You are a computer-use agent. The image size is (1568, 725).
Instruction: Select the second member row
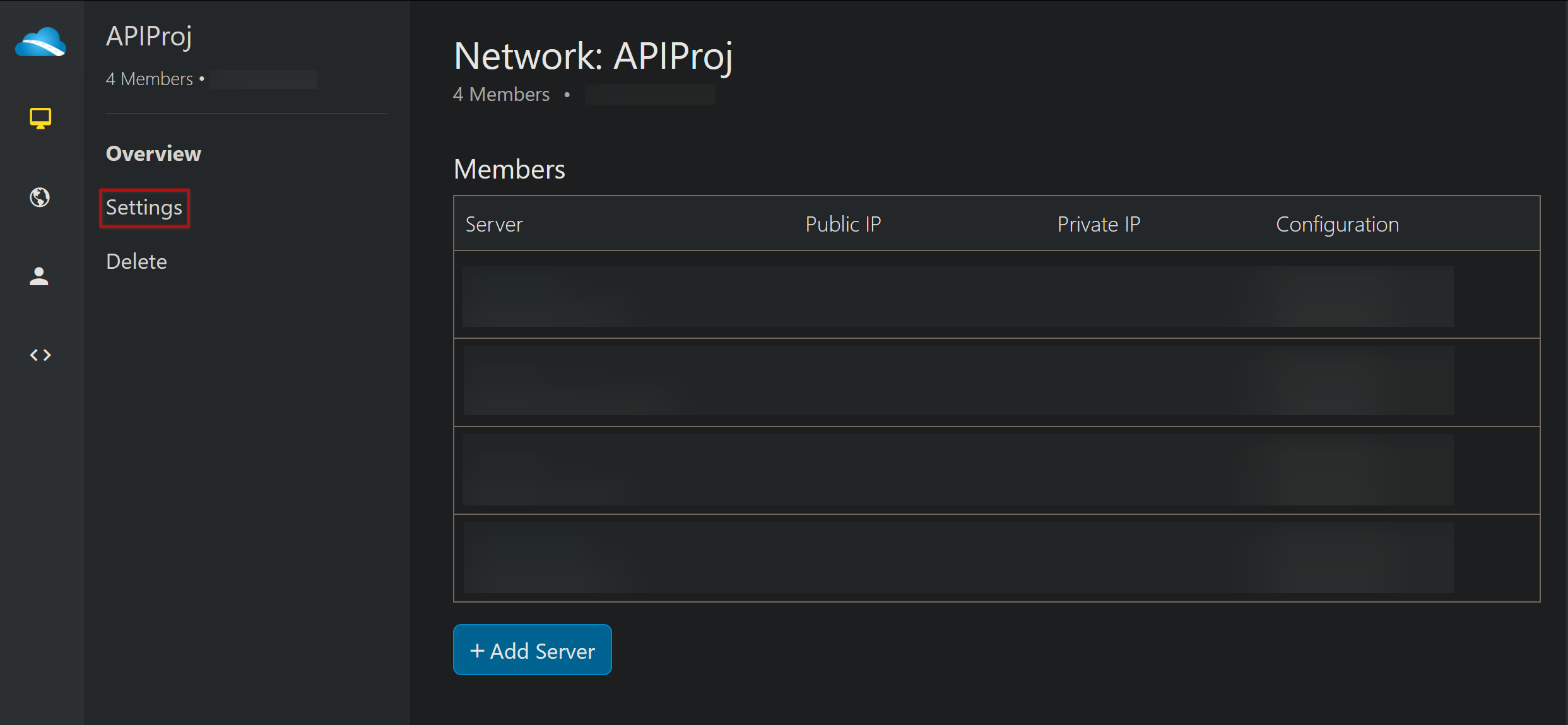[957, 380]
